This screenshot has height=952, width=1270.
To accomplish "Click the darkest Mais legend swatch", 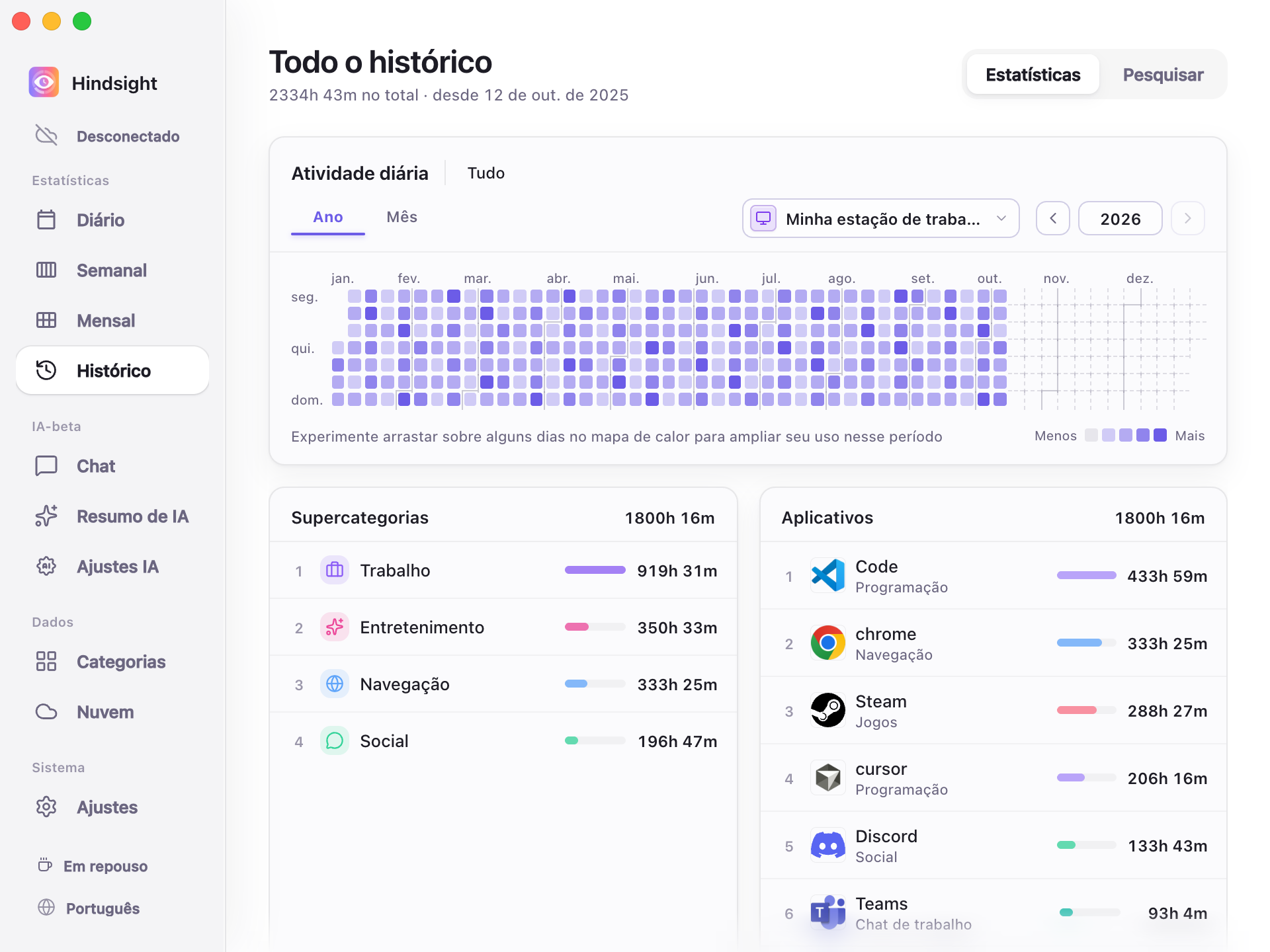I will 1160,435.
